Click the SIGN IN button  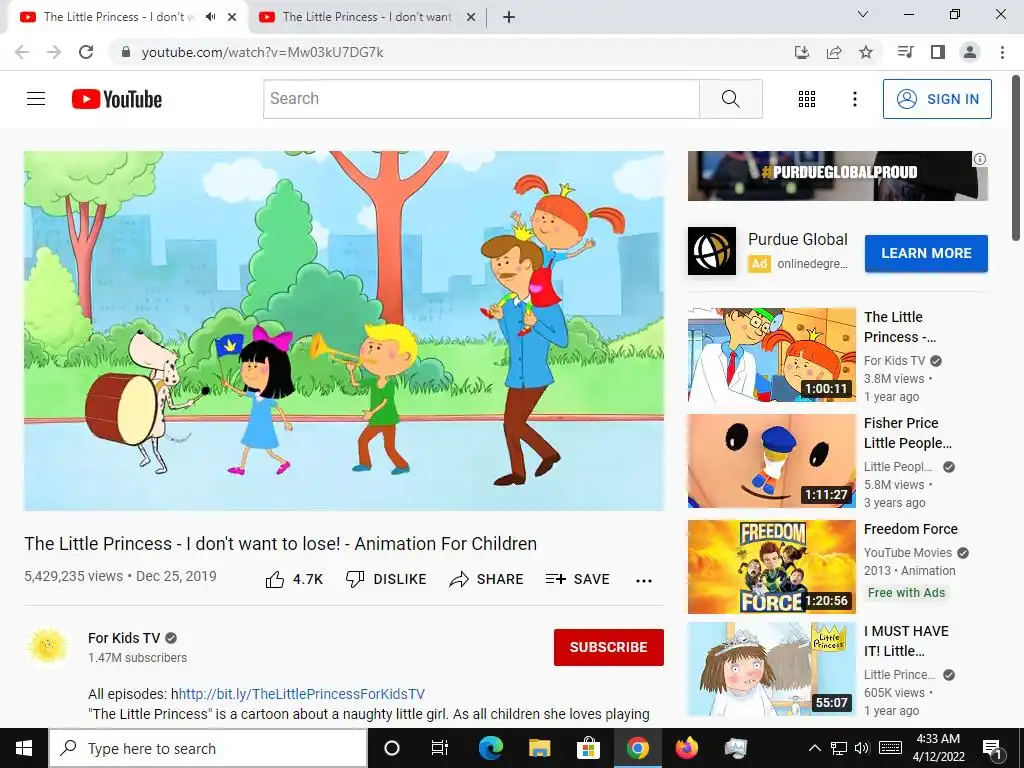(x=937, y=99)
